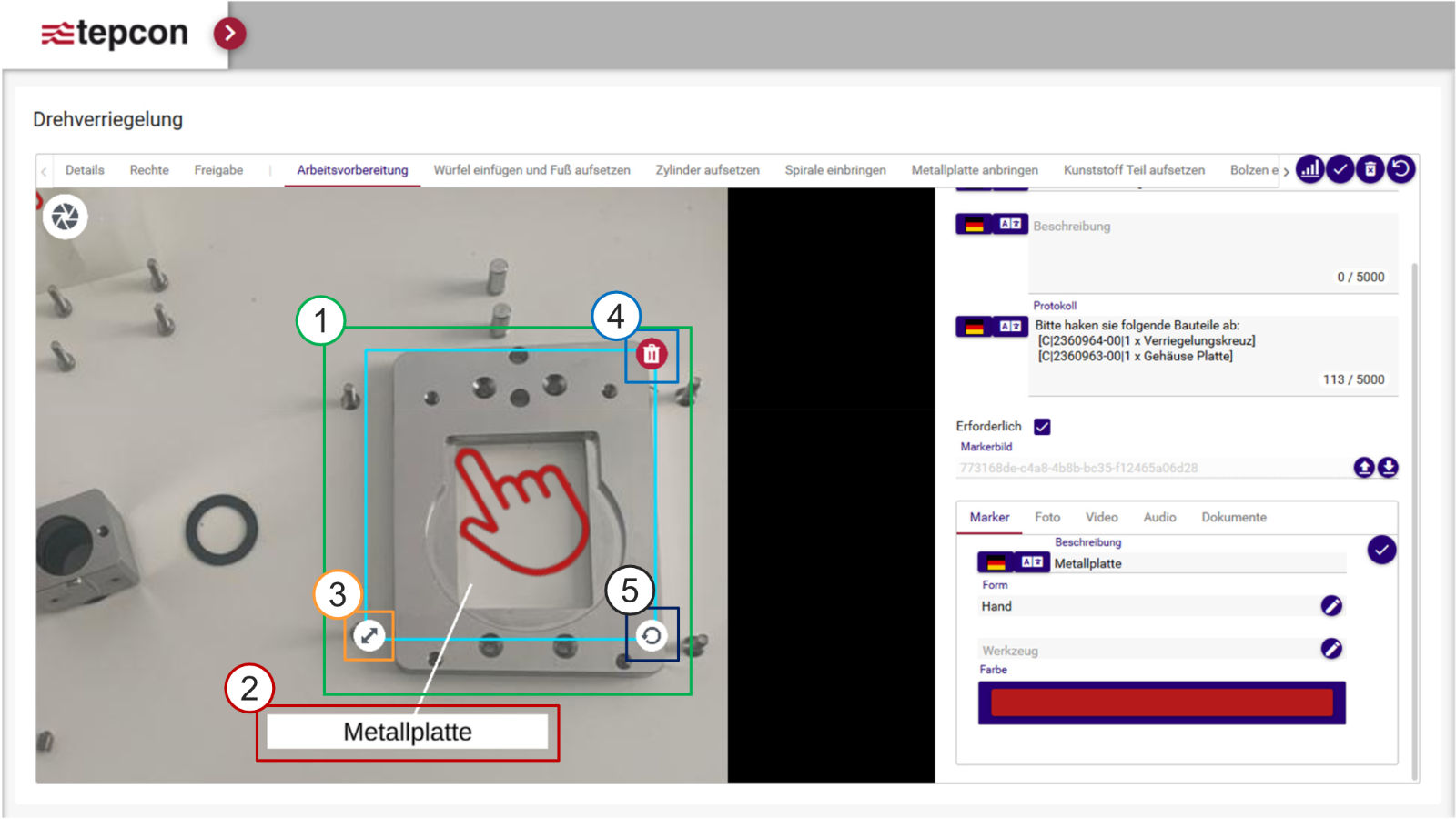Click the red trash icon on the marker
The width and height of the screenshot is (1456, 819).
(652, 354)
